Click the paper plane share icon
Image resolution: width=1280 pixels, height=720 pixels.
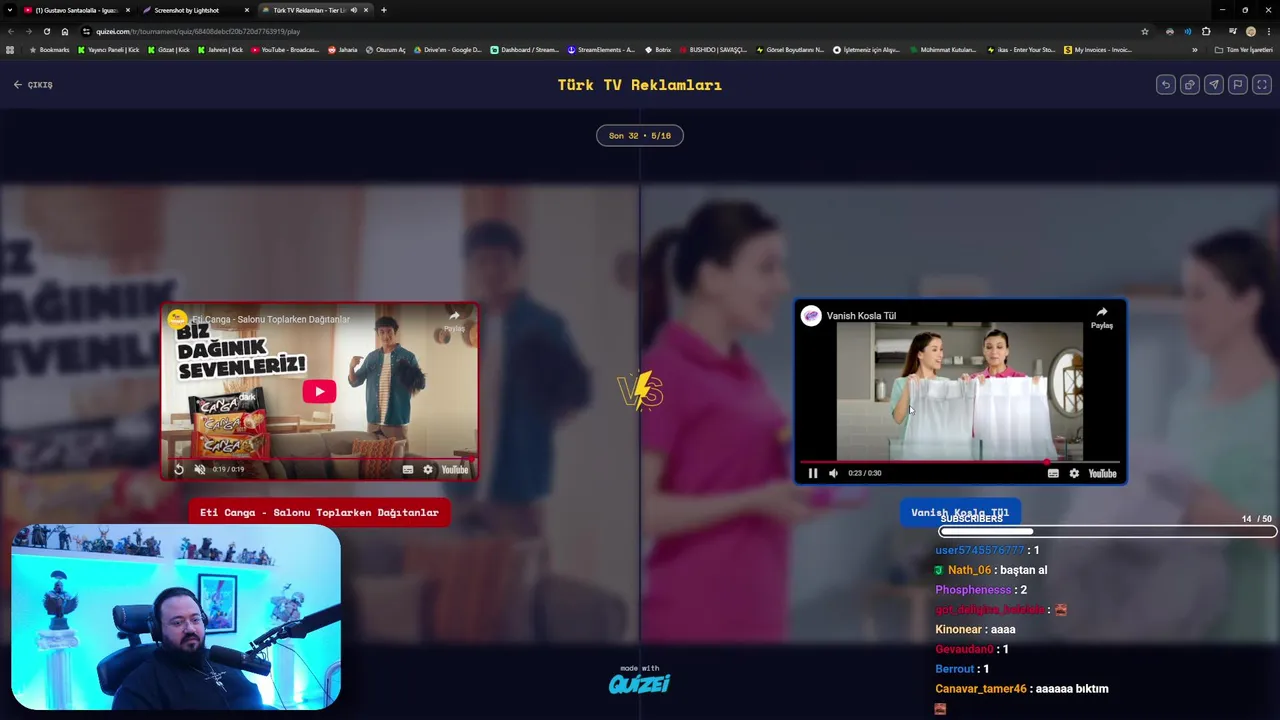click(x=1214, y=85)
